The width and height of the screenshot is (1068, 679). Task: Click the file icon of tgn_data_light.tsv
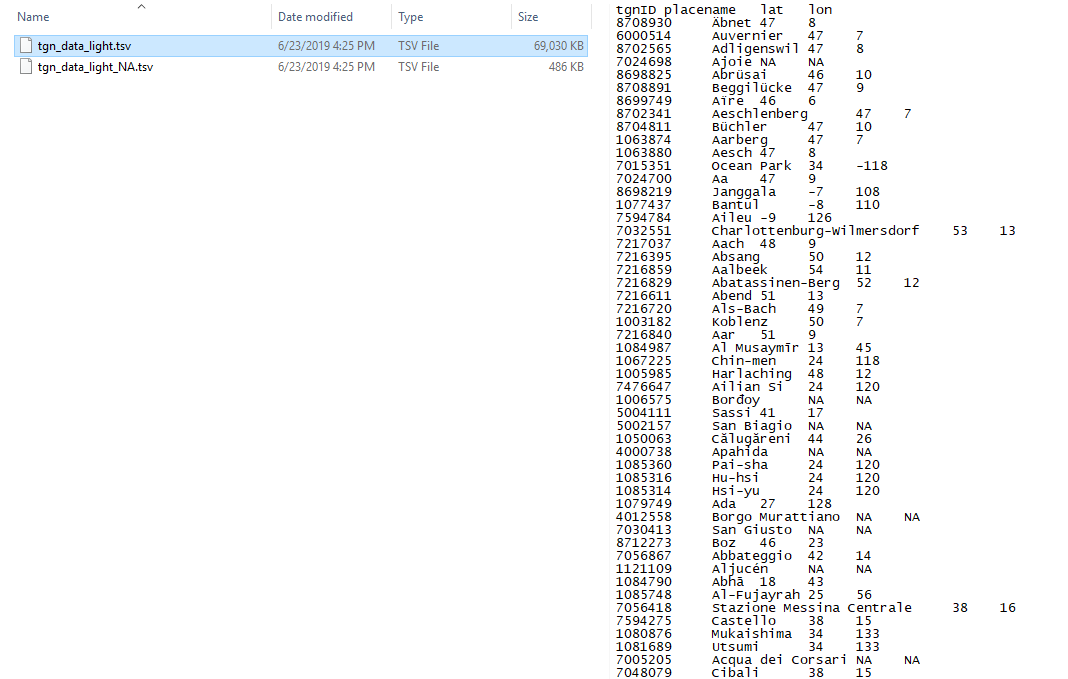click(x=26, y=46)
